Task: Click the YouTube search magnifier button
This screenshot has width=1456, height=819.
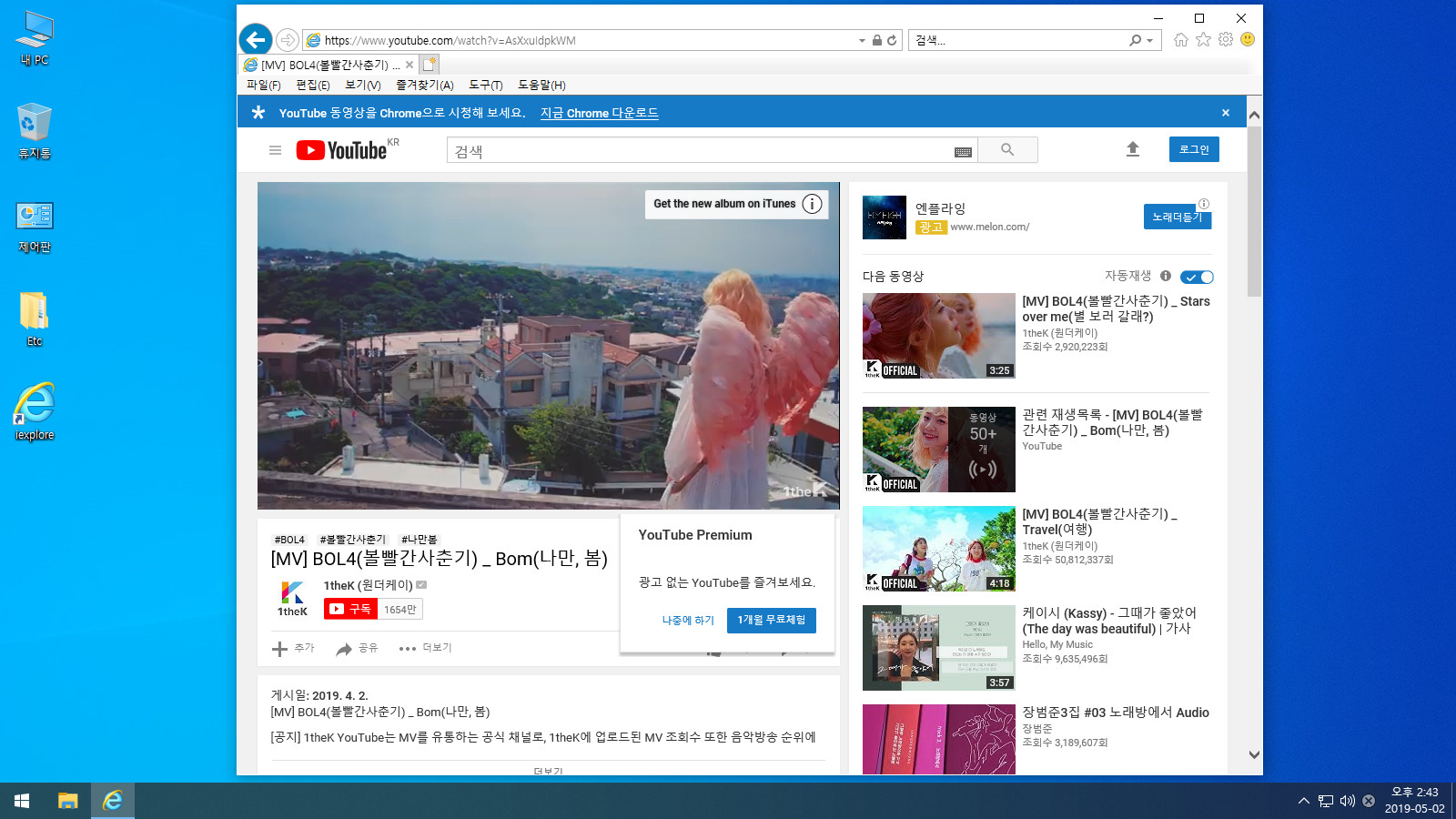Action: coord(1007,150)
